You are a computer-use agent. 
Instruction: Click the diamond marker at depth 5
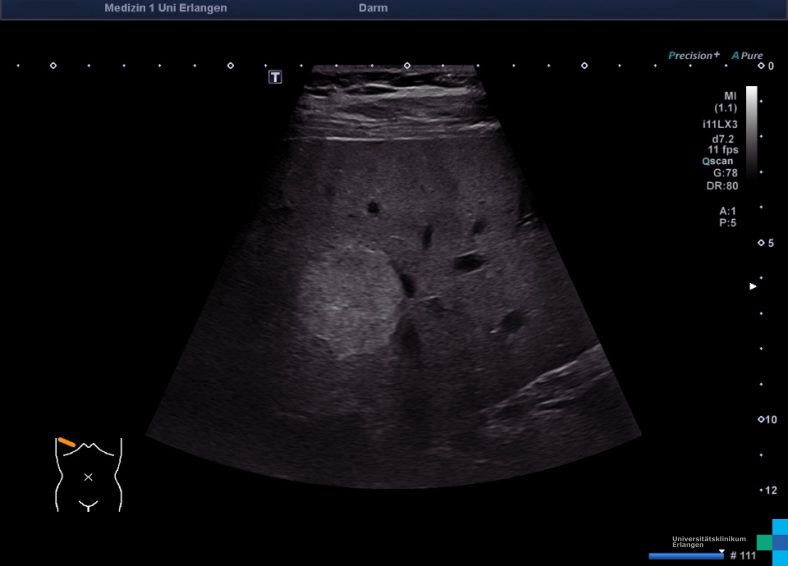[760, 243]
